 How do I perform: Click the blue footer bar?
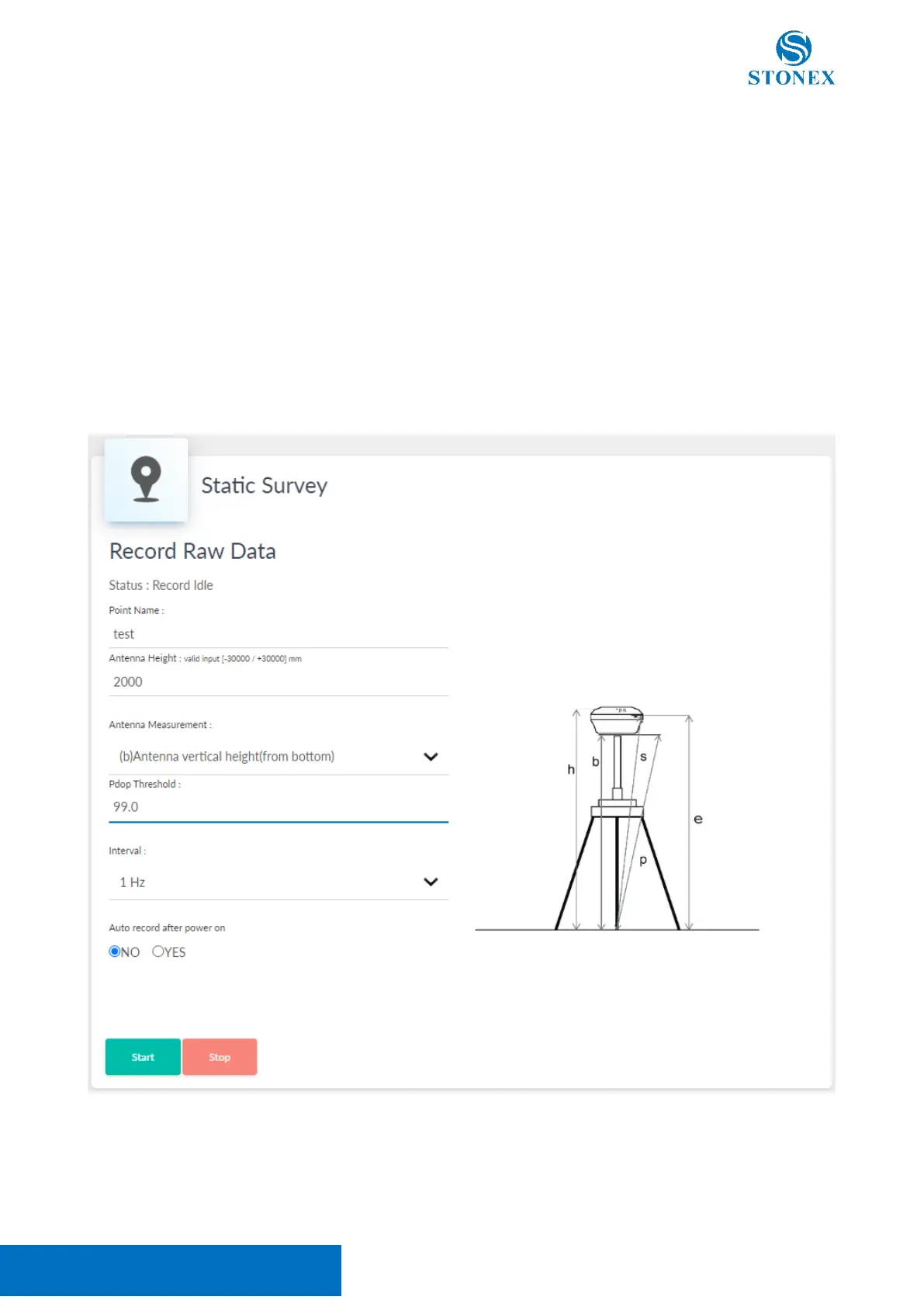pyautogui.click(x=171, y=1270)
